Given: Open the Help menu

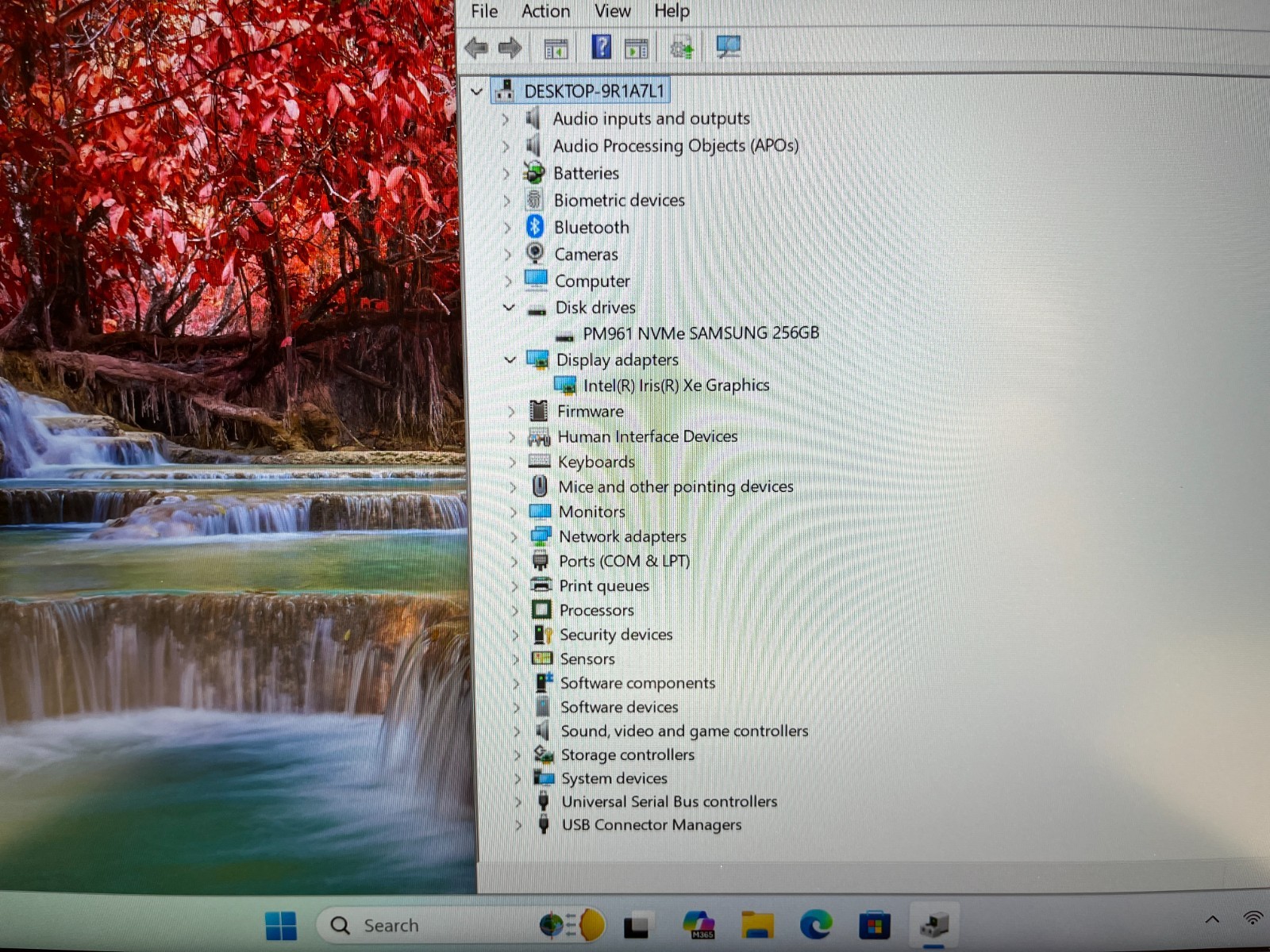Looking at the screenshot, I should [672, 11].
